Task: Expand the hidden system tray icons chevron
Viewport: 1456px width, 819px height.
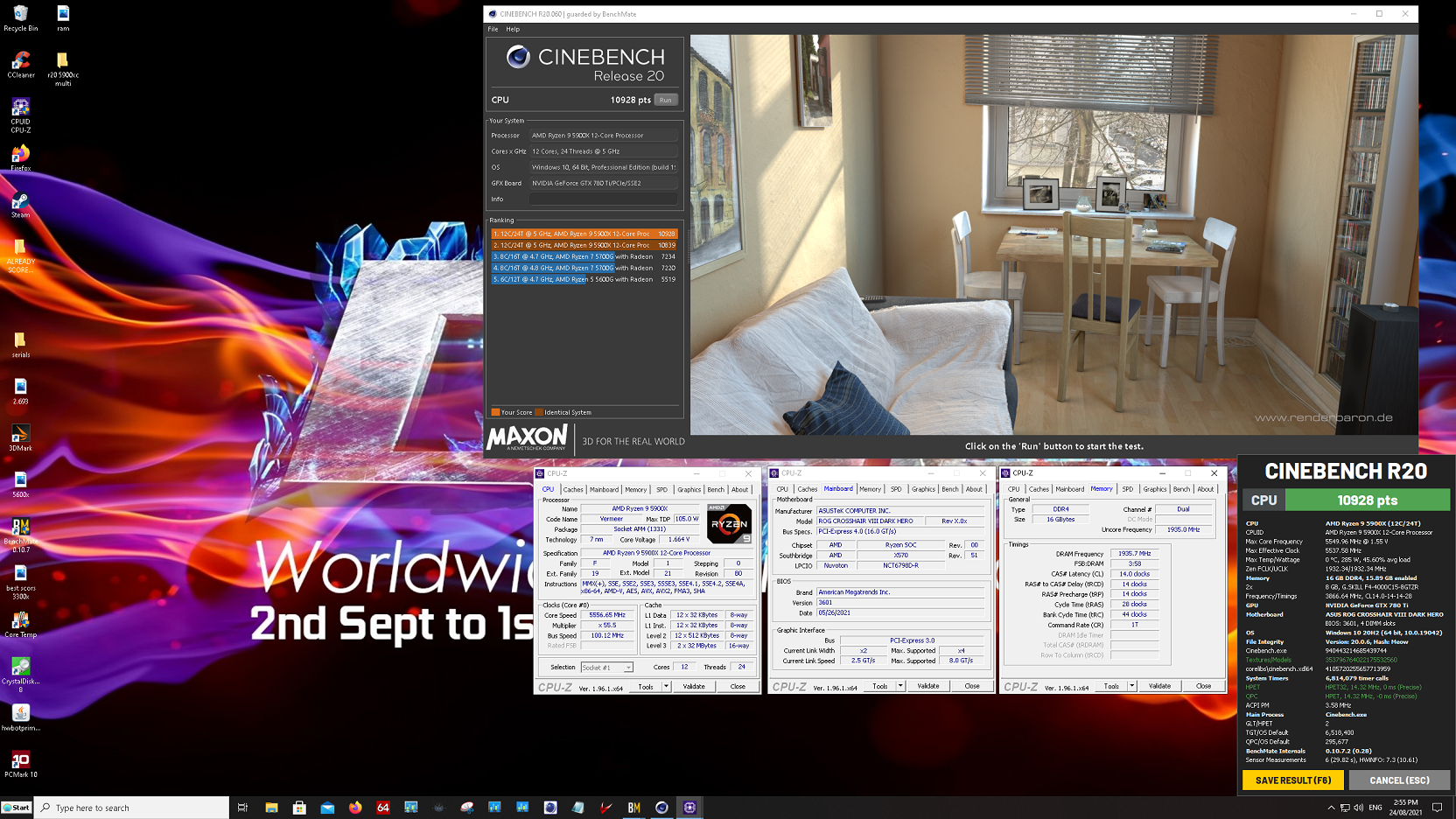Action: point(1331,808)
